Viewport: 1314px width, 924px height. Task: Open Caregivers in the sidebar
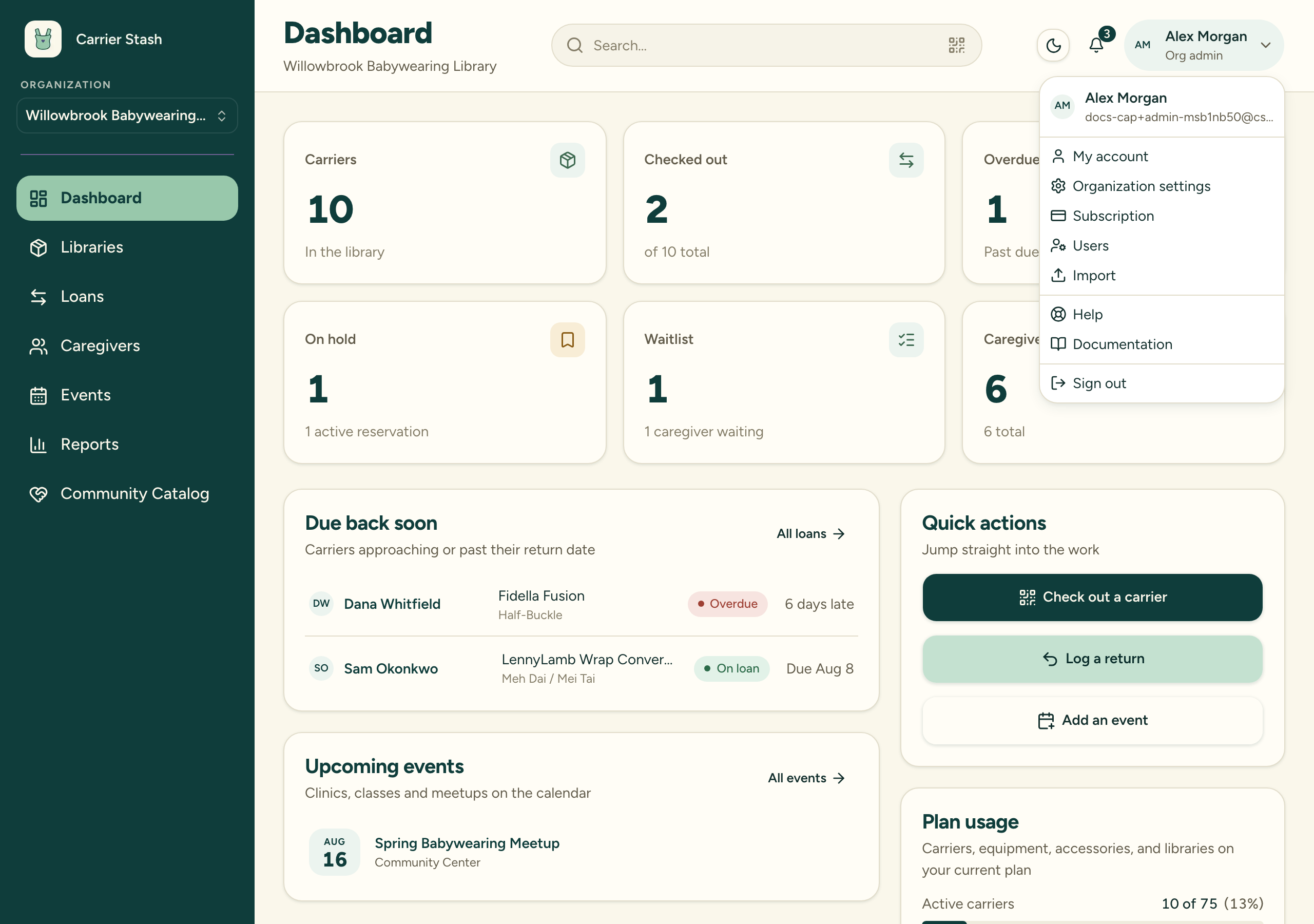pos(127,346)
